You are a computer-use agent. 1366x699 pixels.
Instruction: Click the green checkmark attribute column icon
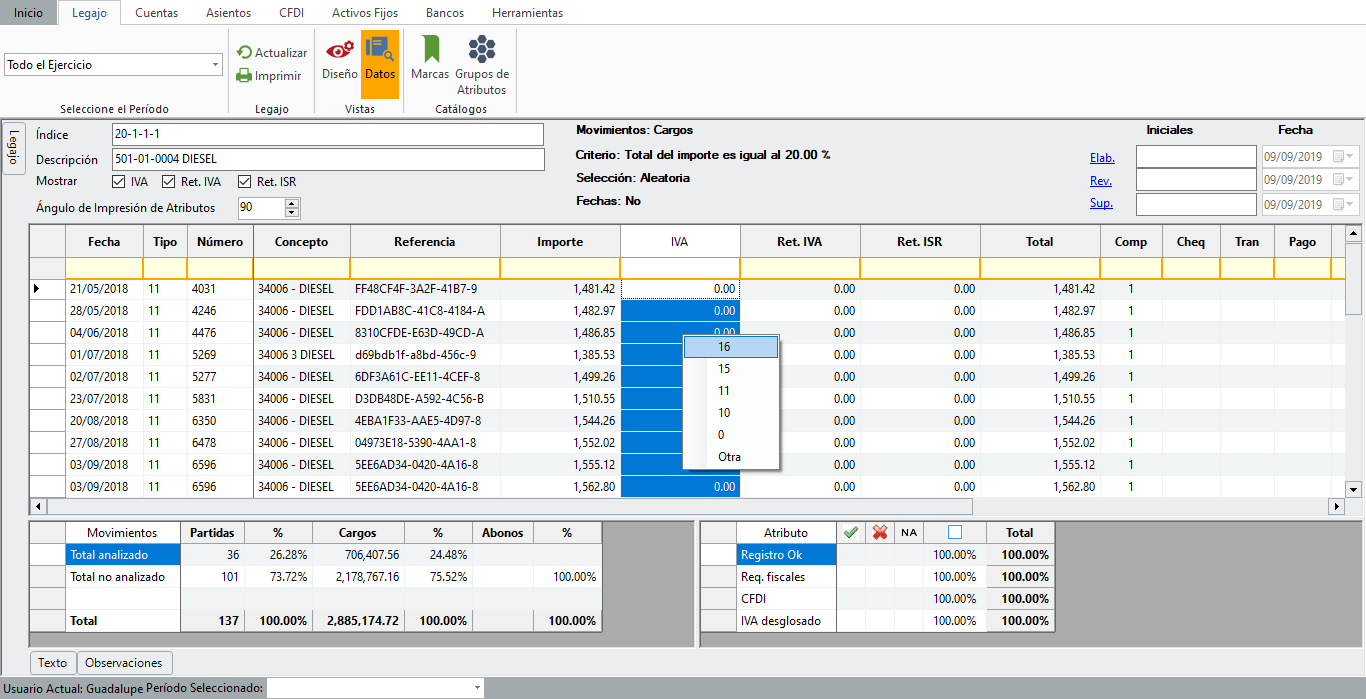851,533
